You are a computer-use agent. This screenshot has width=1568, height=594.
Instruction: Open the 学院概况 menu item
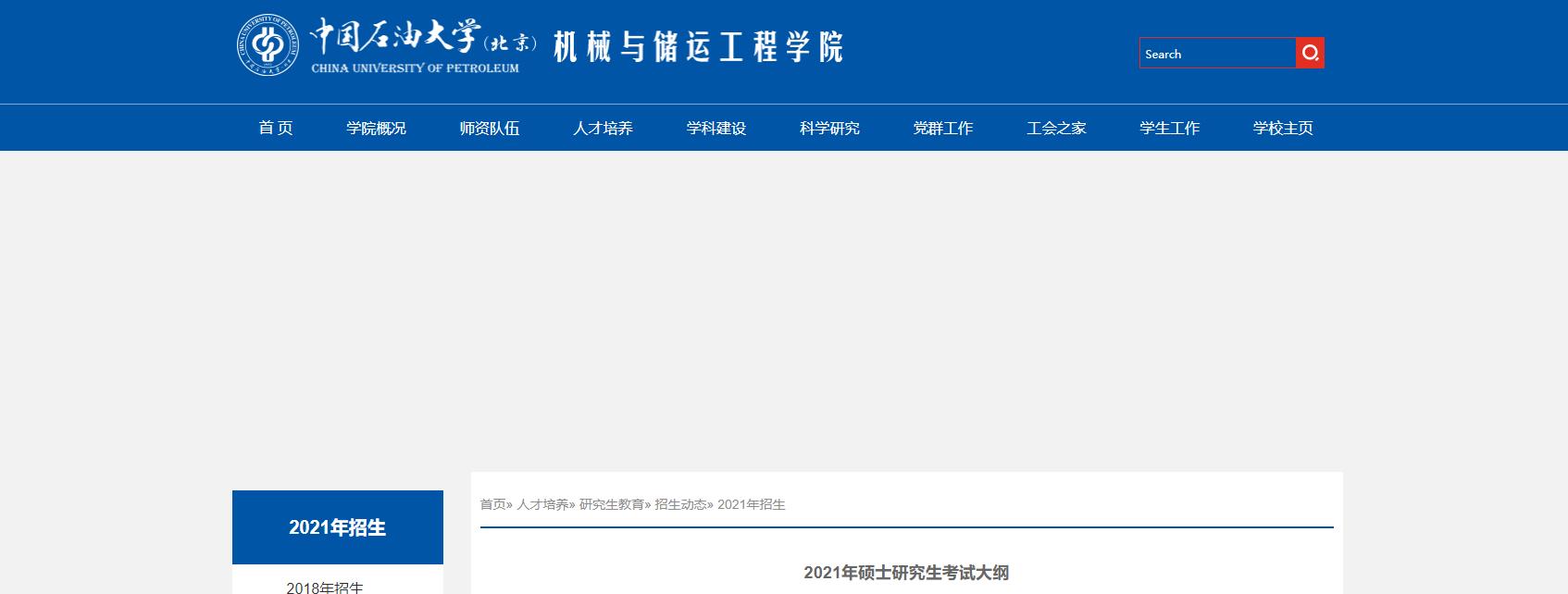[x=376, y=128]
